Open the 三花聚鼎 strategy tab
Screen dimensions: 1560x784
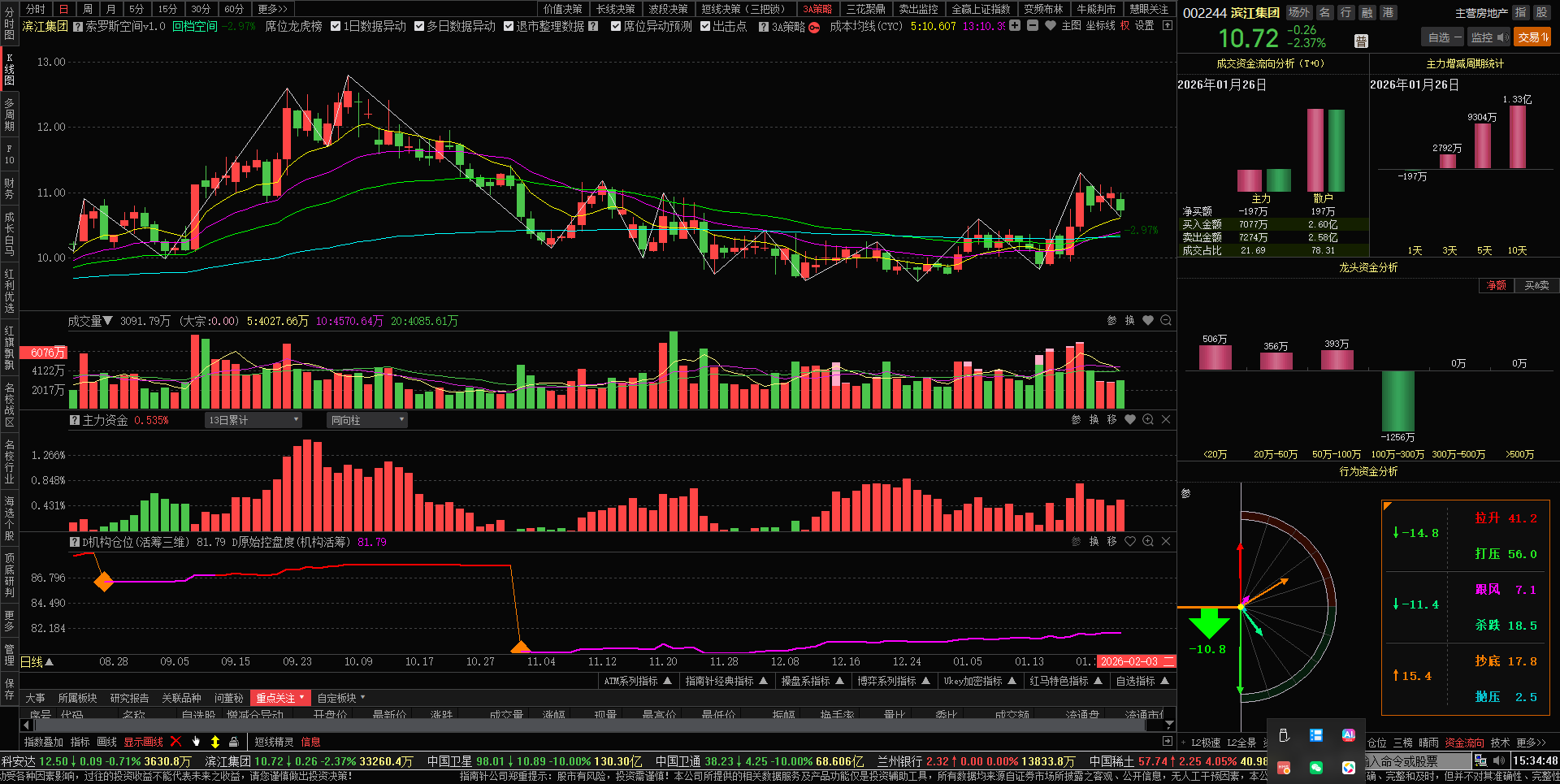pos(866,9)
